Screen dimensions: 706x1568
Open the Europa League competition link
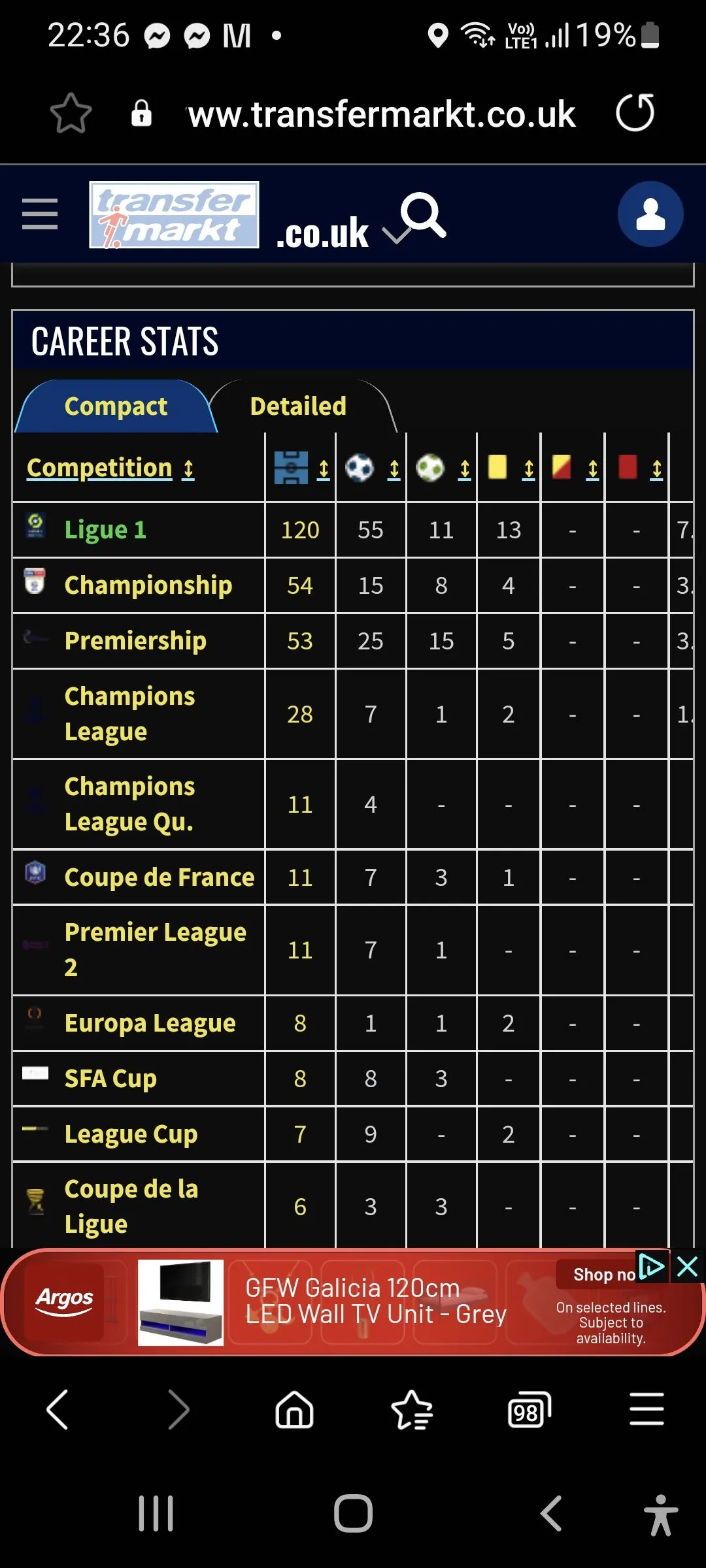[x=150, y=1023]
